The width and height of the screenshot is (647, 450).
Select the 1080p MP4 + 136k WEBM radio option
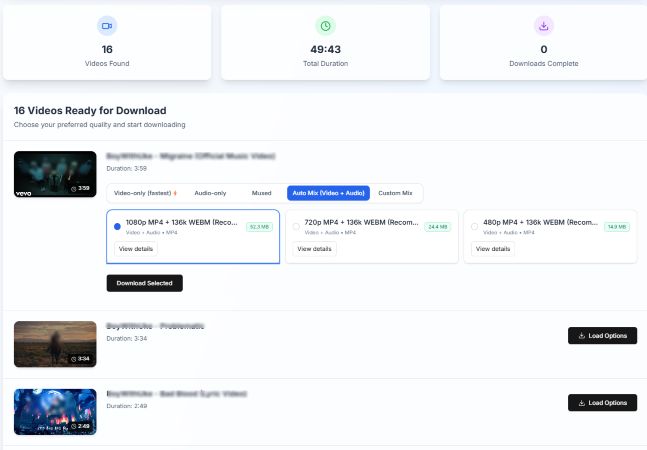click(x=118, y=226)
